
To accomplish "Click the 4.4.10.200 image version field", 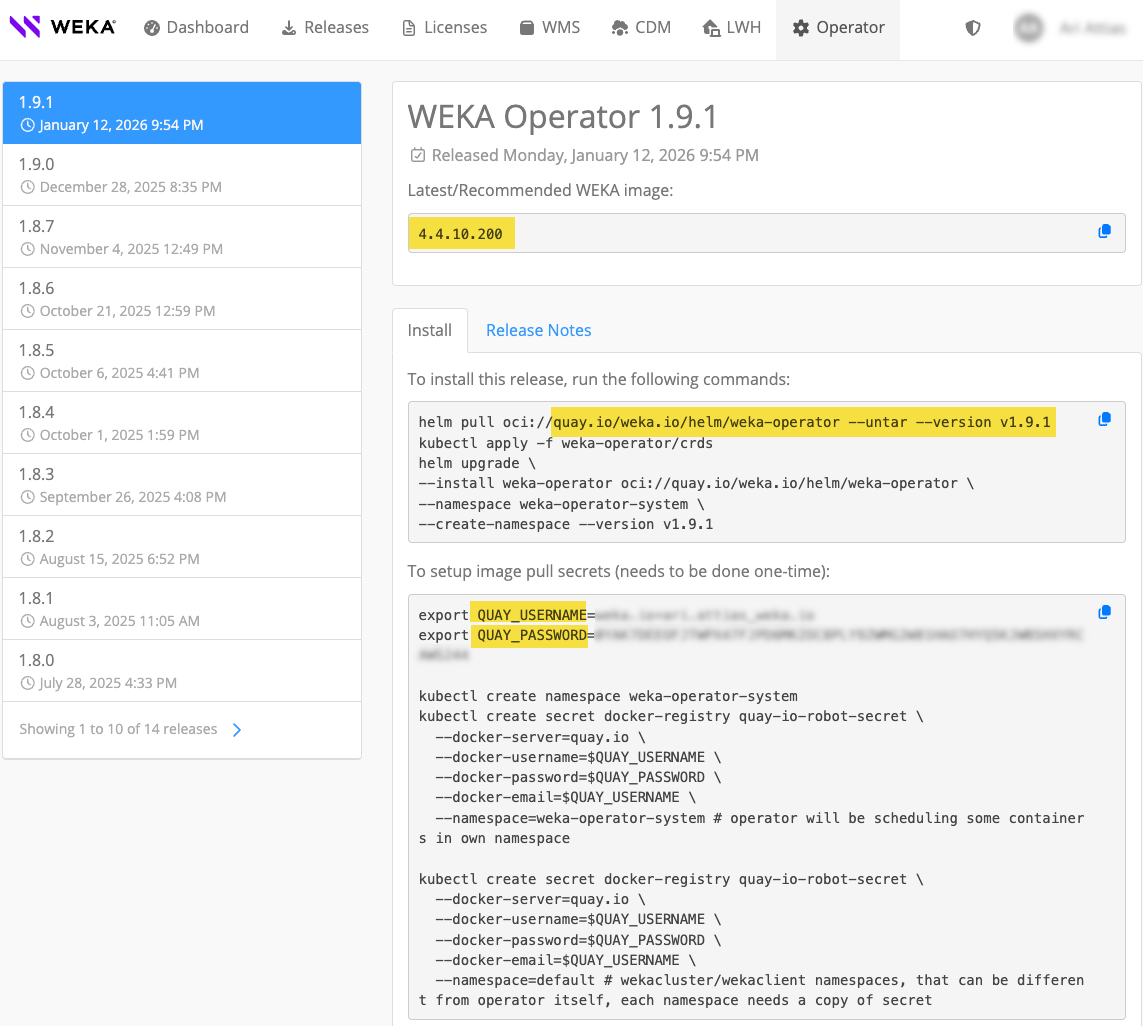I will tap(460, 234).
